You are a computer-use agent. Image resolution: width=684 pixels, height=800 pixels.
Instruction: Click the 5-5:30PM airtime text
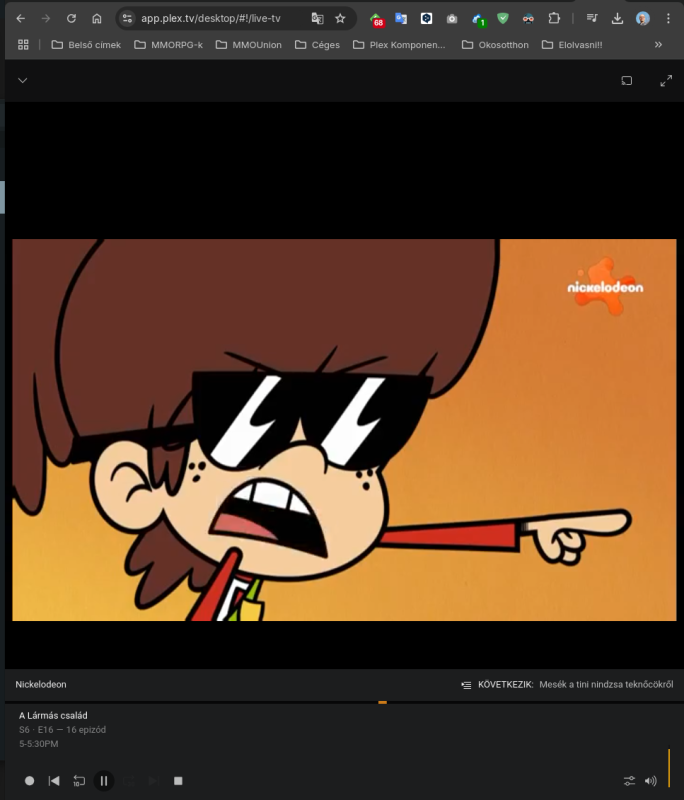[x=39, y=744]
